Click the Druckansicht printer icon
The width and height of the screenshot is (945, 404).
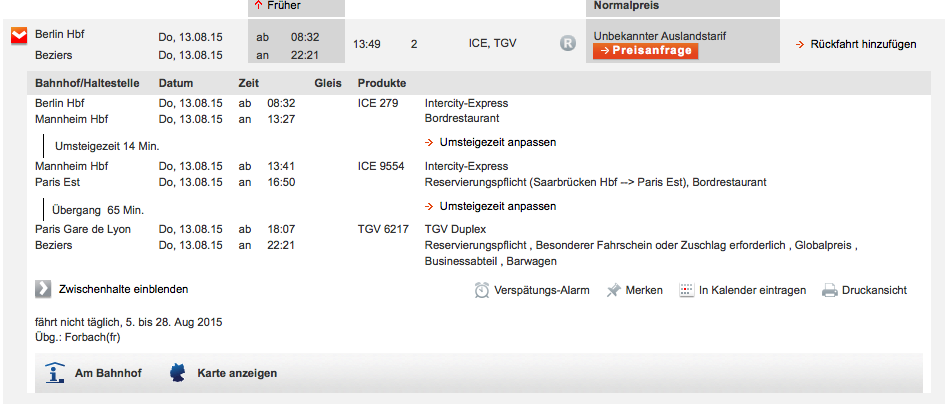829,290
